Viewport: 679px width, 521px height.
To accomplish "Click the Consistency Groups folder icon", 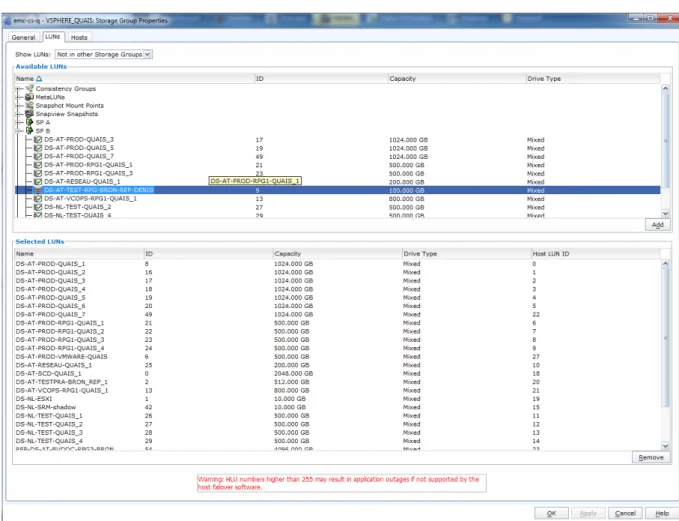I will coord(29,88).
